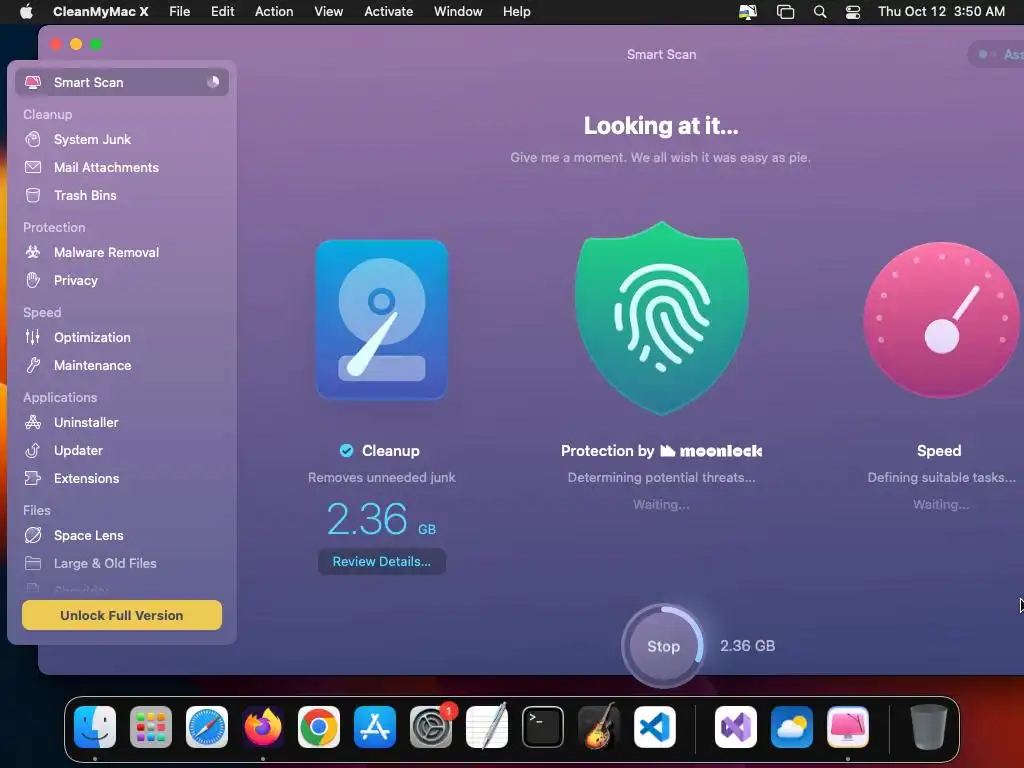Open the Edit menu

click(x=222, y=12)
